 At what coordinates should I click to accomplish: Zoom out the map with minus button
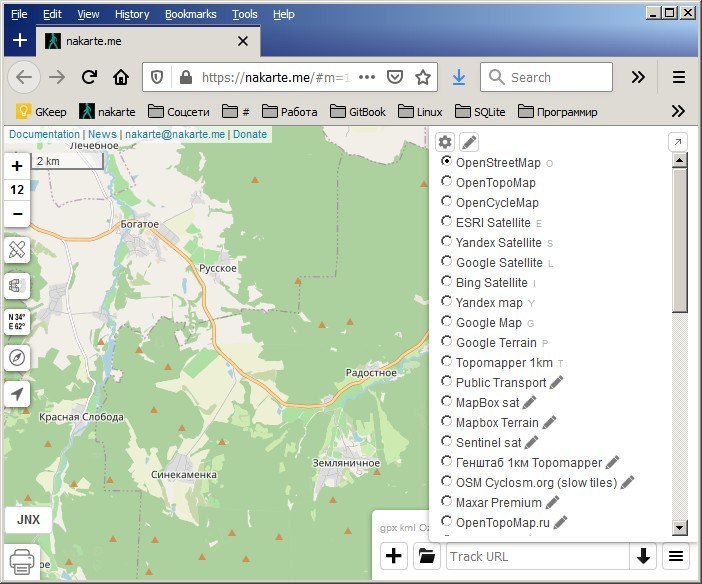[x=17, y=214]
